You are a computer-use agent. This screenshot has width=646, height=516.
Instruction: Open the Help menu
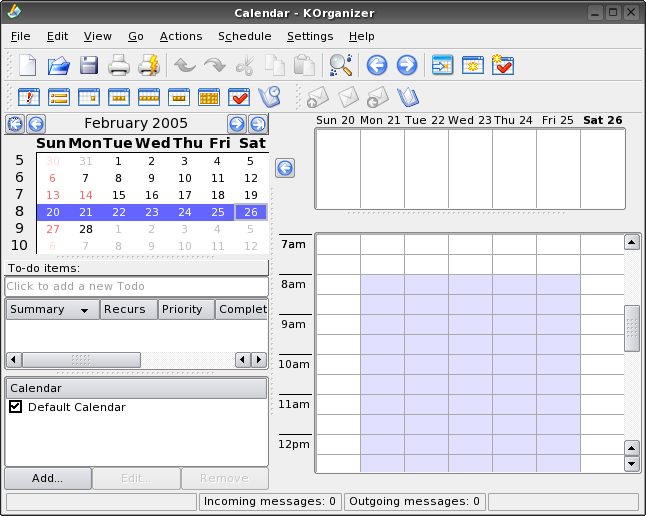(x=361, y=36)
